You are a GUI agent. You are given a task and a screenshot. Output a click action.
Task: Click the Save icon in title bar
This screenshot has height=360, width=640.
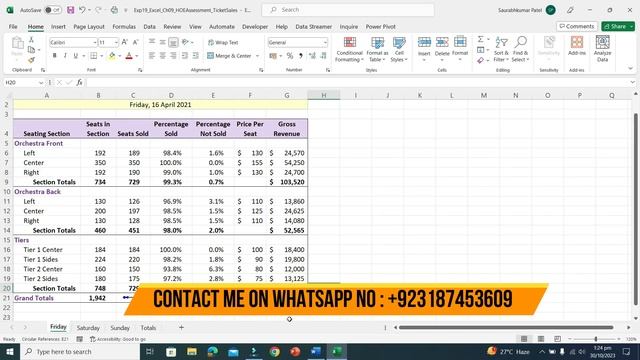(71, 10)
